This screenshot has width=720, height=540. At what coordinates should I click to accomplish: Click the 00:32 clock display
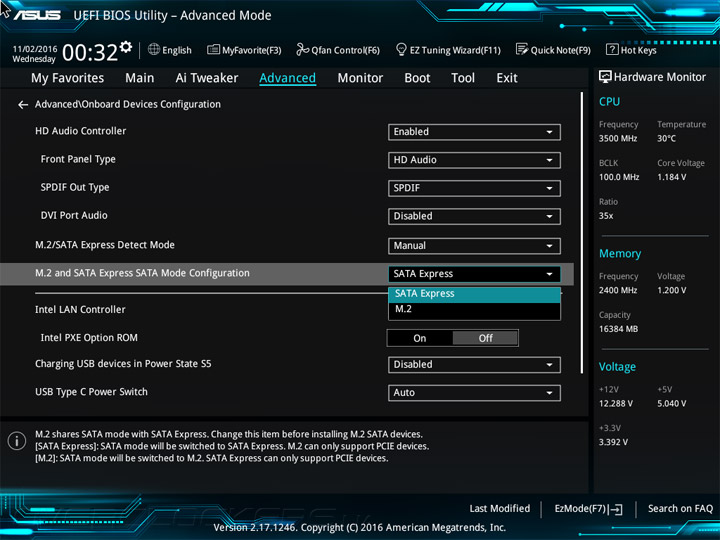[x=90, y=52]
